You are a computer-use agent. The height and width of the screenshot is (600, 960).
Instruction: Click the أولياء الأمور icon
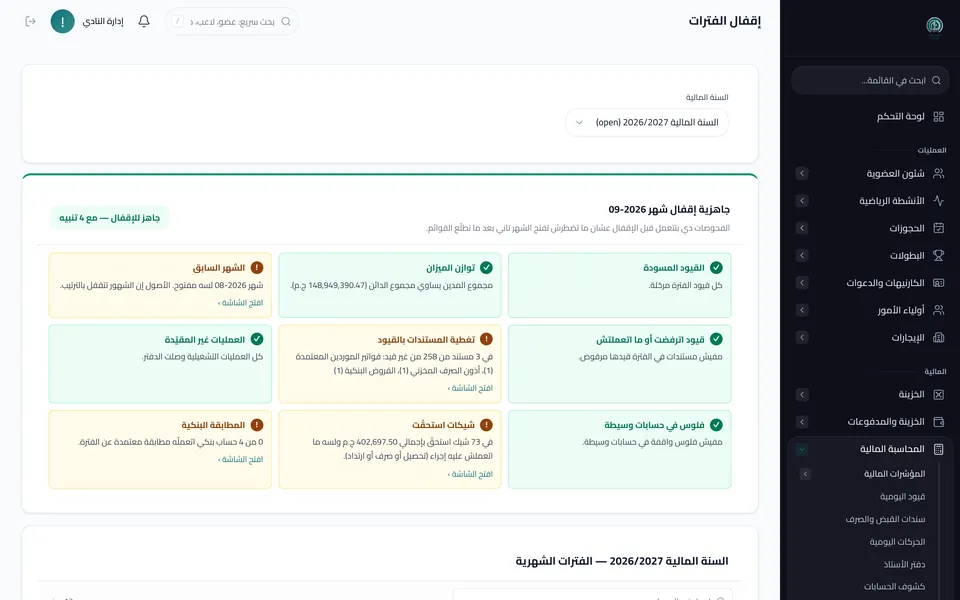tap(939, 310)
